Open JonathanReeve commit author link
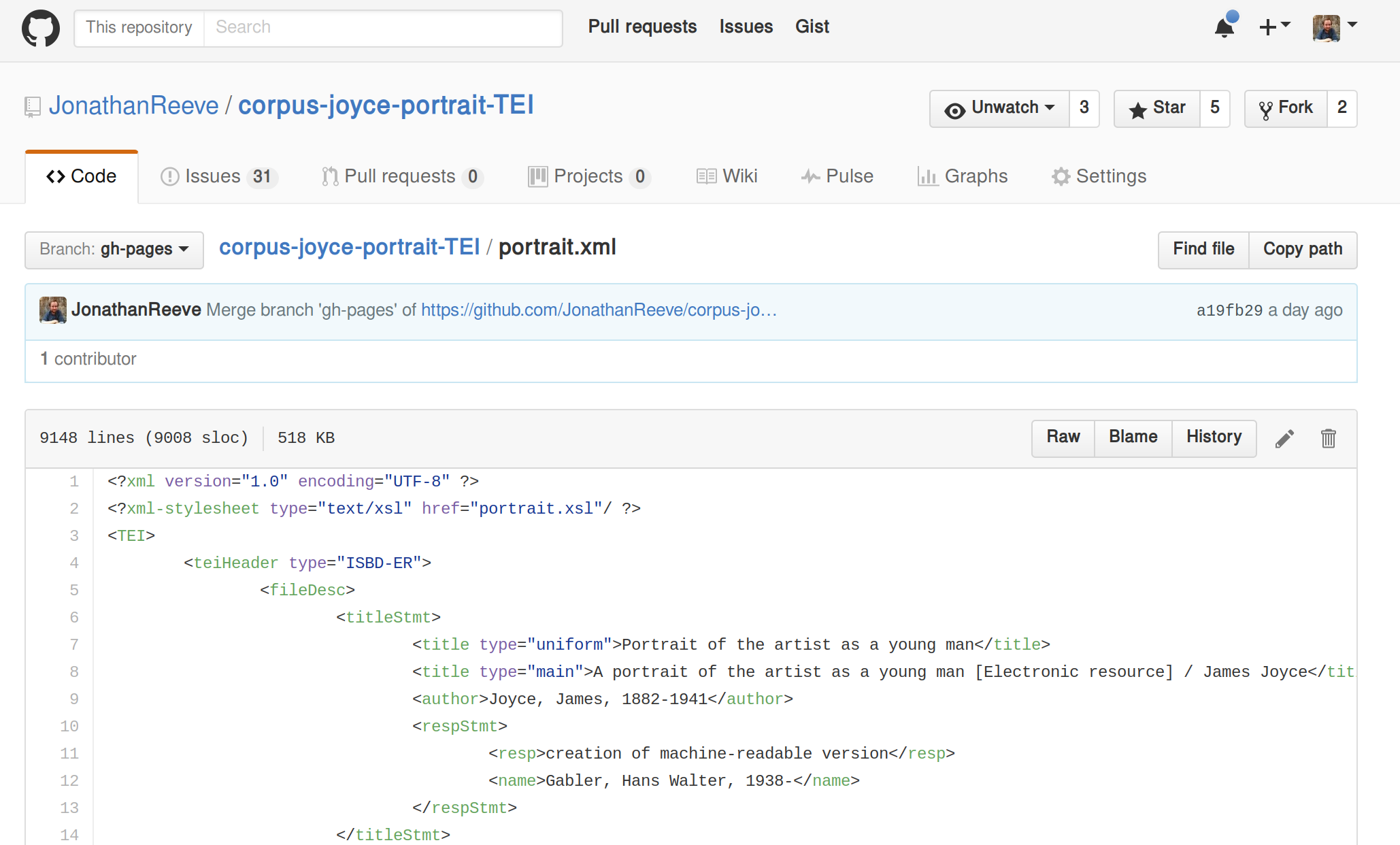Image resolution: width=1400 pixels, height=845 pixels. point(136,310)
